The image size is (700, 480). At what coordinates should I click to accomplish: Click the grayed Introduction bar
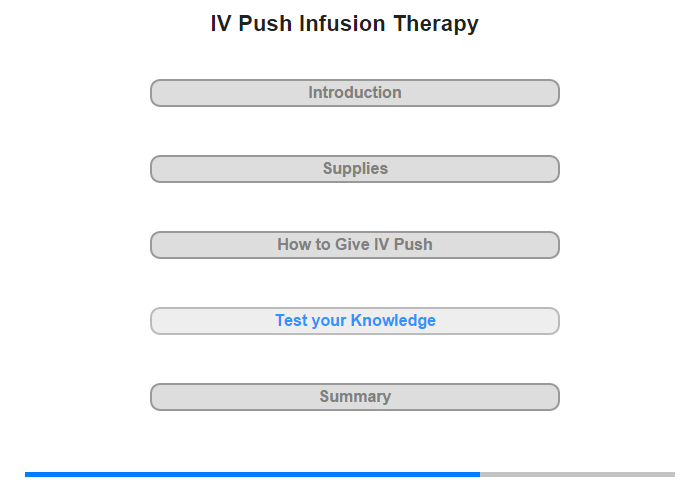pyautogui.click(x=354, y=93)
